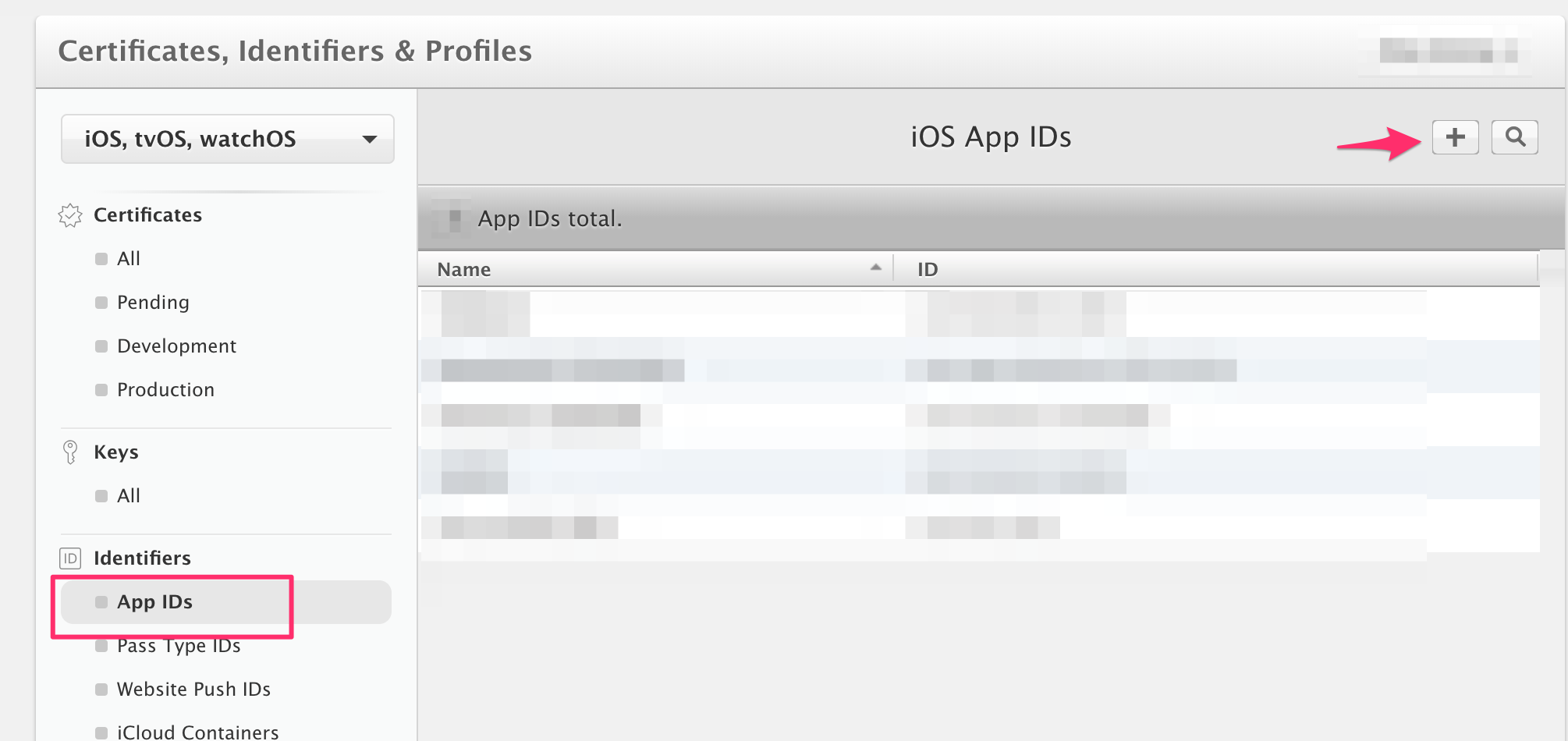Click the ID column header

pyautogui.click(x=1215, y=269)
